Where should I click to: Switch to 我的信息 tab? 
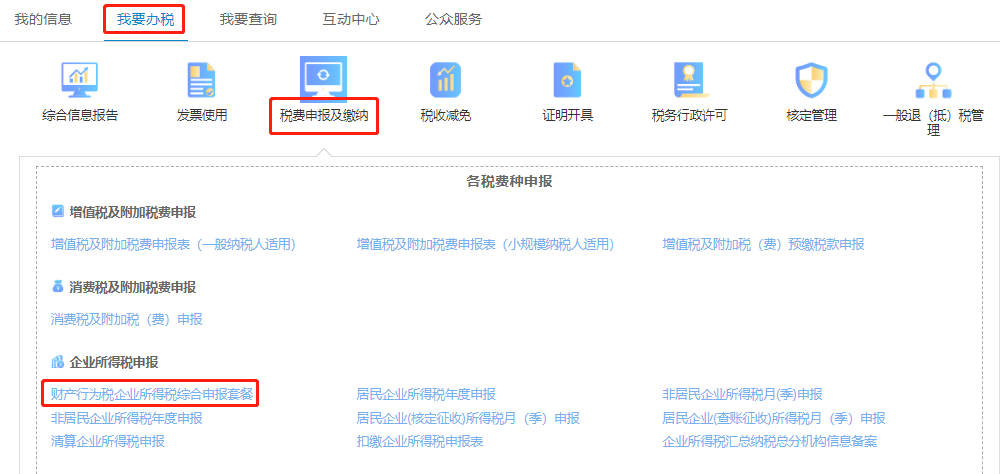[43, 19]
